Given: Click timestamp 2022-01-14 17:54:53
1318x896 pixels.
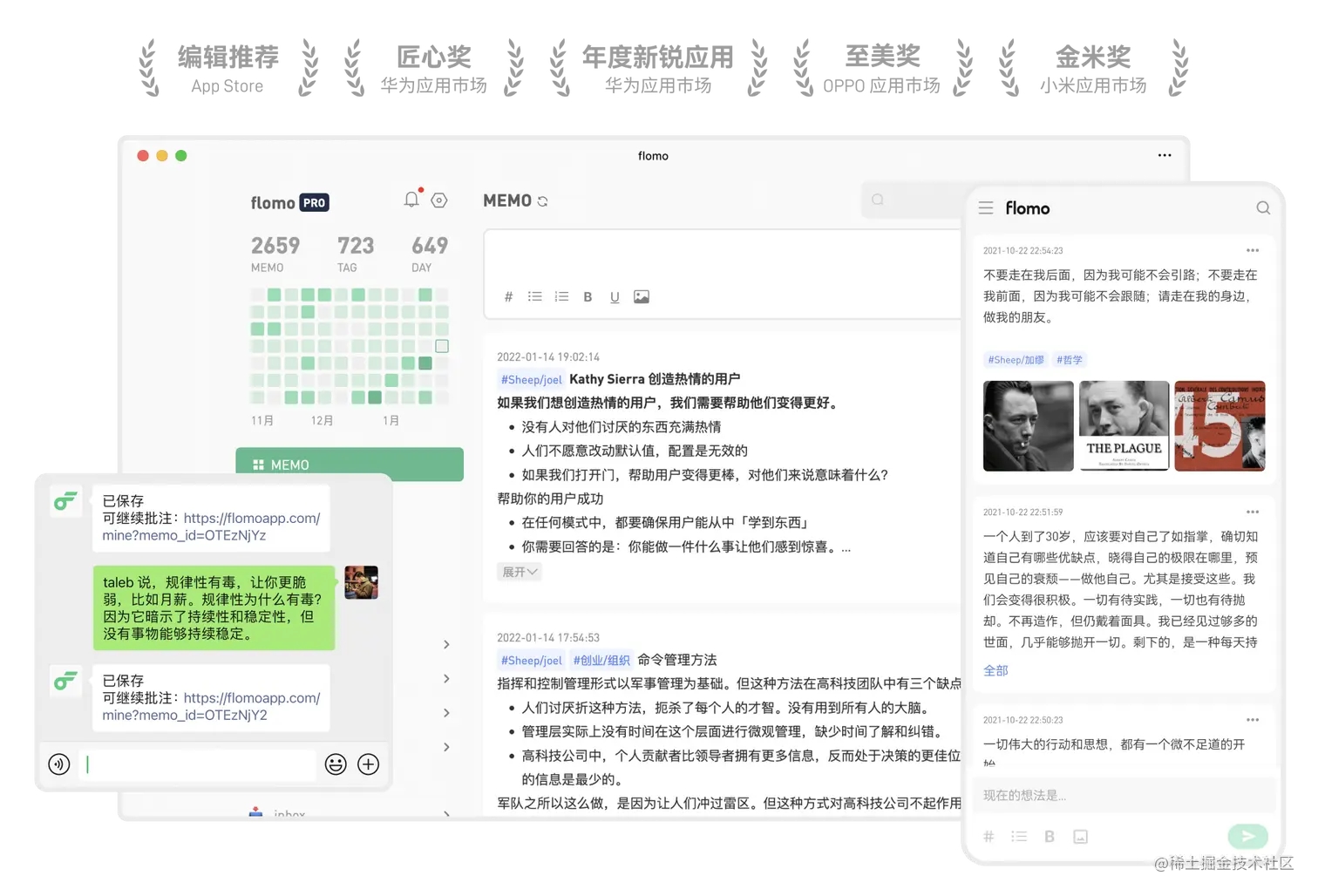Looking at the screenshot, I should click(x=548, y=638).
